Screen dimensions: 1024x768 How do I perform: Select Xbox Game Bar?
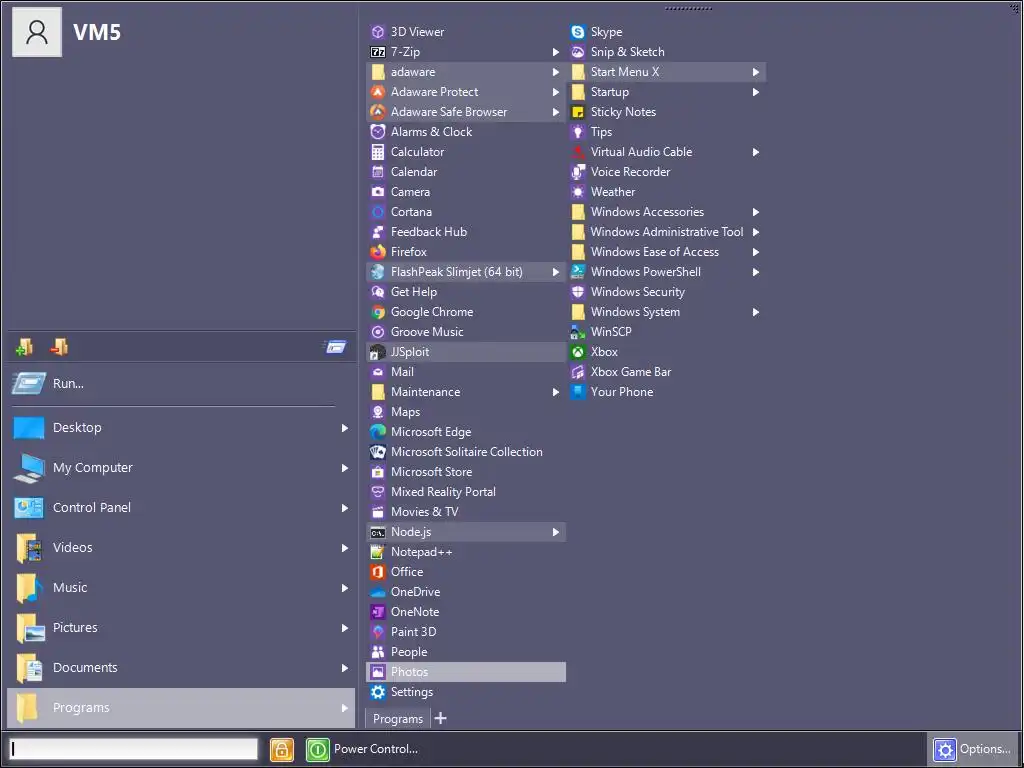pyautogui.click(x=666, y=372)
